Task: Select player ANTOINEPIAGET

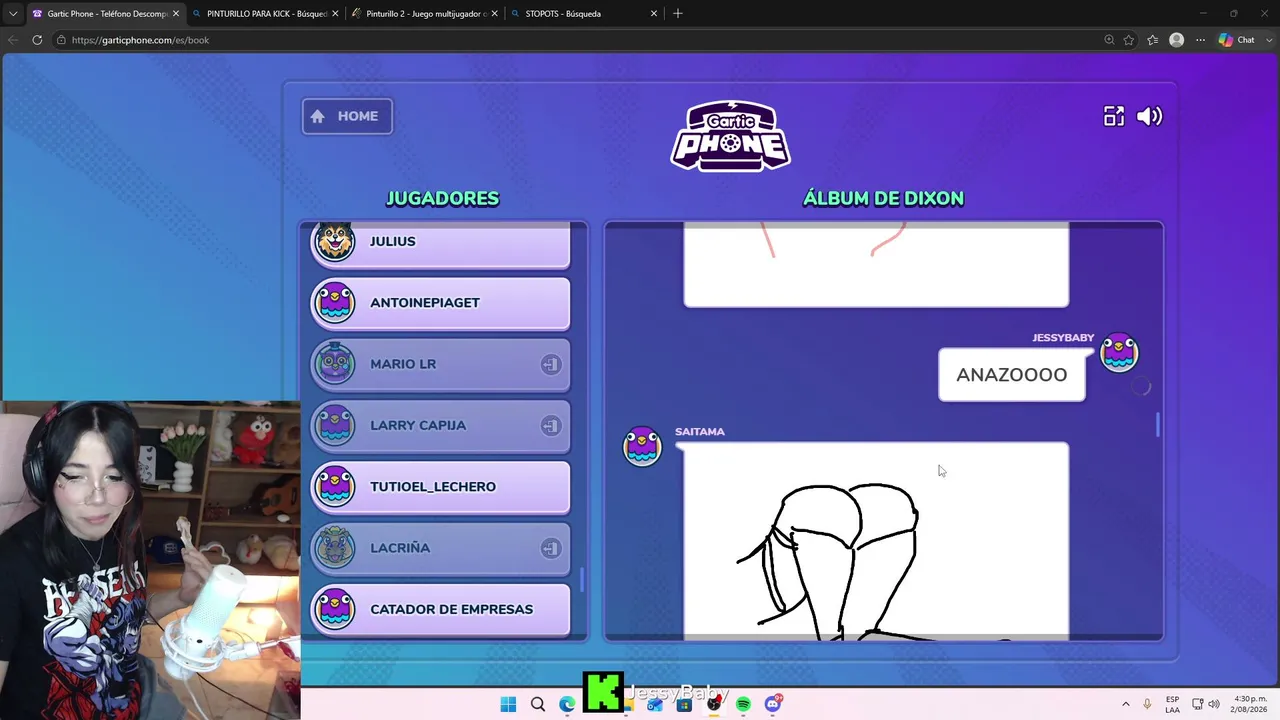Action: (x=440, y=303)
